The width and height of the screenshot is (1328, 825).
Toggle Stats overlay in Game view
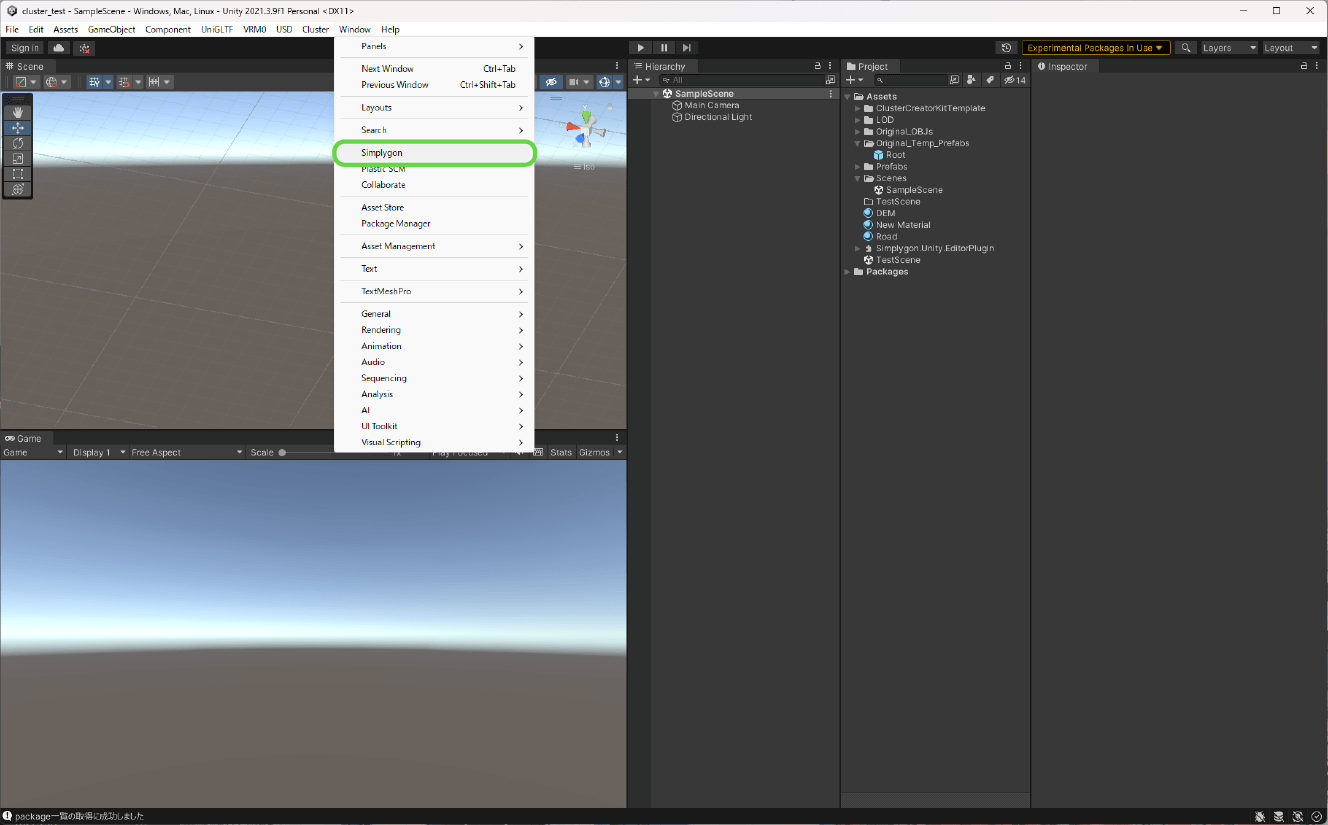561,453
